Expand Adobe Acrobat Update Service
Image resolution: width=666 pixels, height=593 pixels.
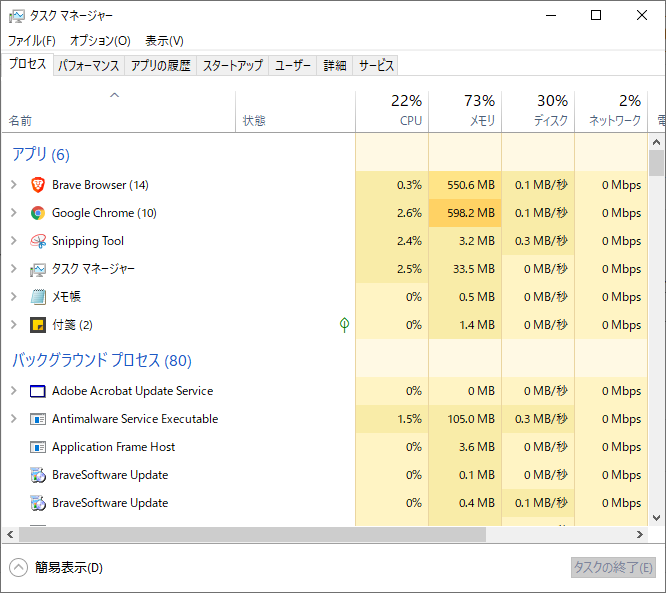[x=14, y=391]
